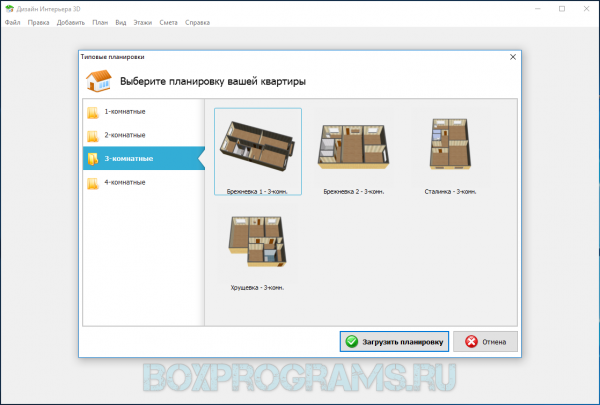Select the 1-комнатные category
This screenshot has width=600, height=405.
coord(144,111)
